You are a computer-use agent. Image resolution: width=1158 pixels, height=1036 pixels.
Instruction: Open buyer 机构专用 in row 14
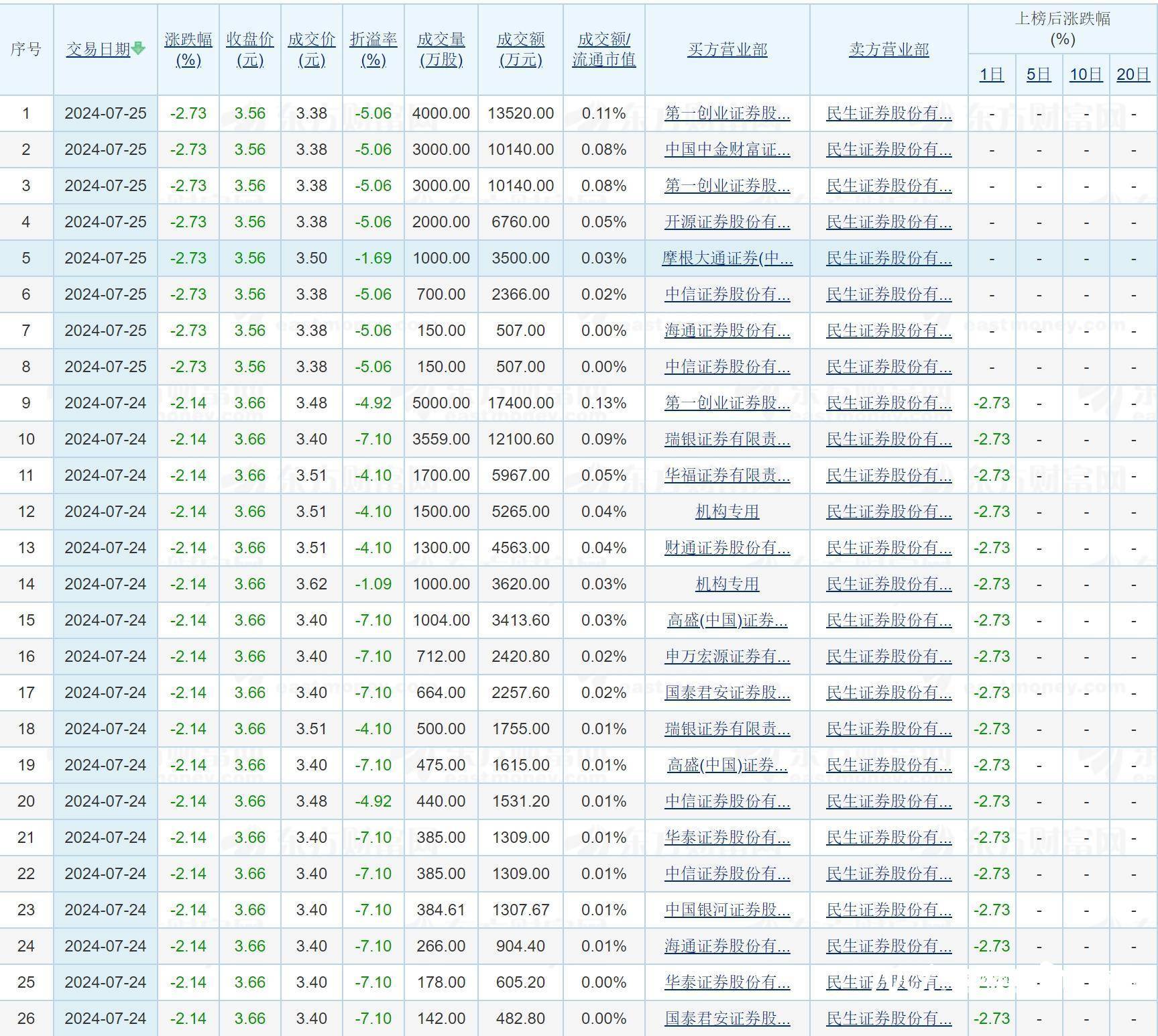tap(728, 584)
